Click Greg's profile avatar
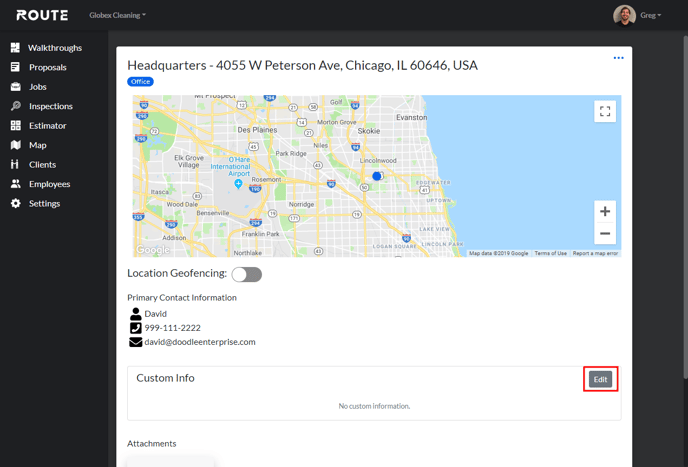The width and height of the screenshot is (688, 467). pyautogui.click(x=624, y=15)
